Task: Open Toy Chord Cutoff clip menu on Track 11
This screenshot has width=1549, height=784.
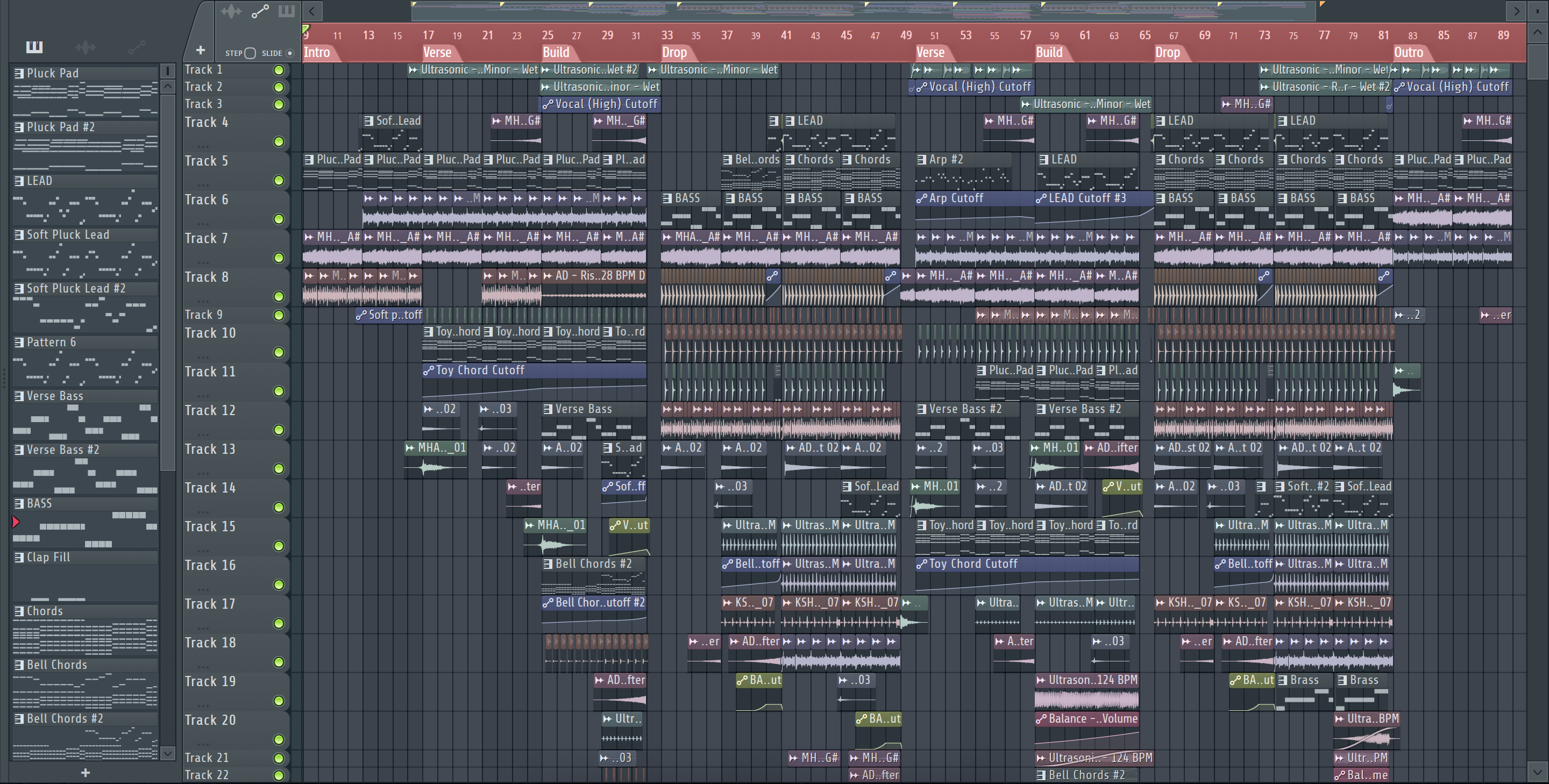Action: coord(428,371)
